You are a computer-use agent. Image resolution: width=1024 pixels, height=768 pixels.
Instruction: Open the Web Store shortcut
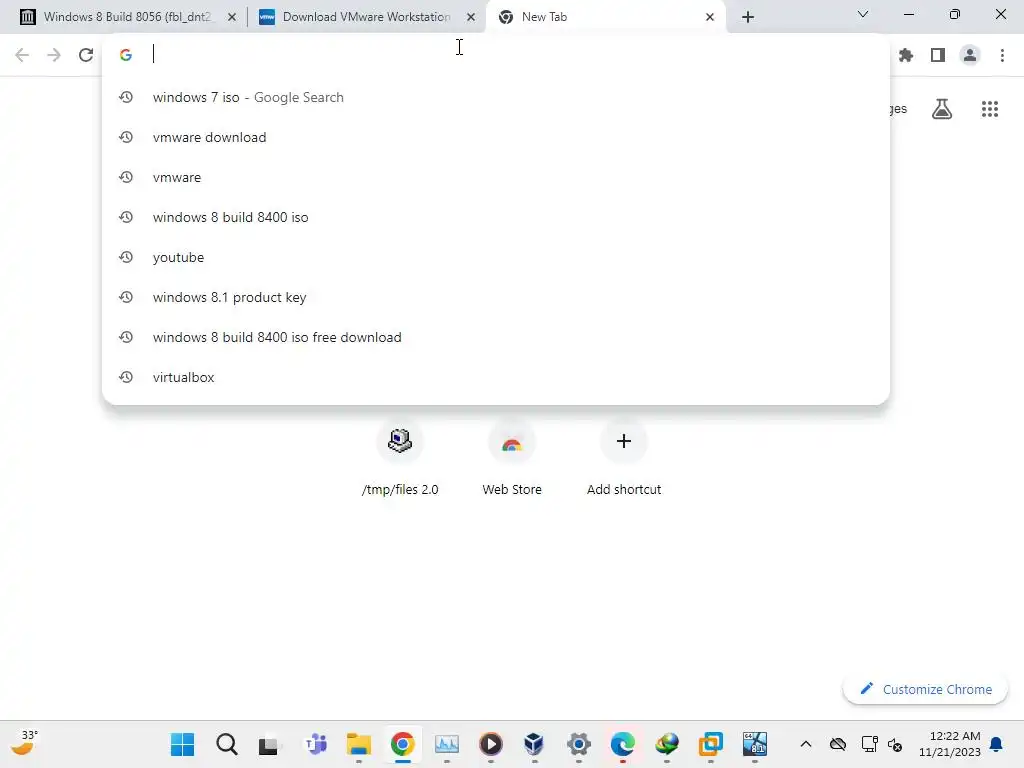(x=512, y=457)
